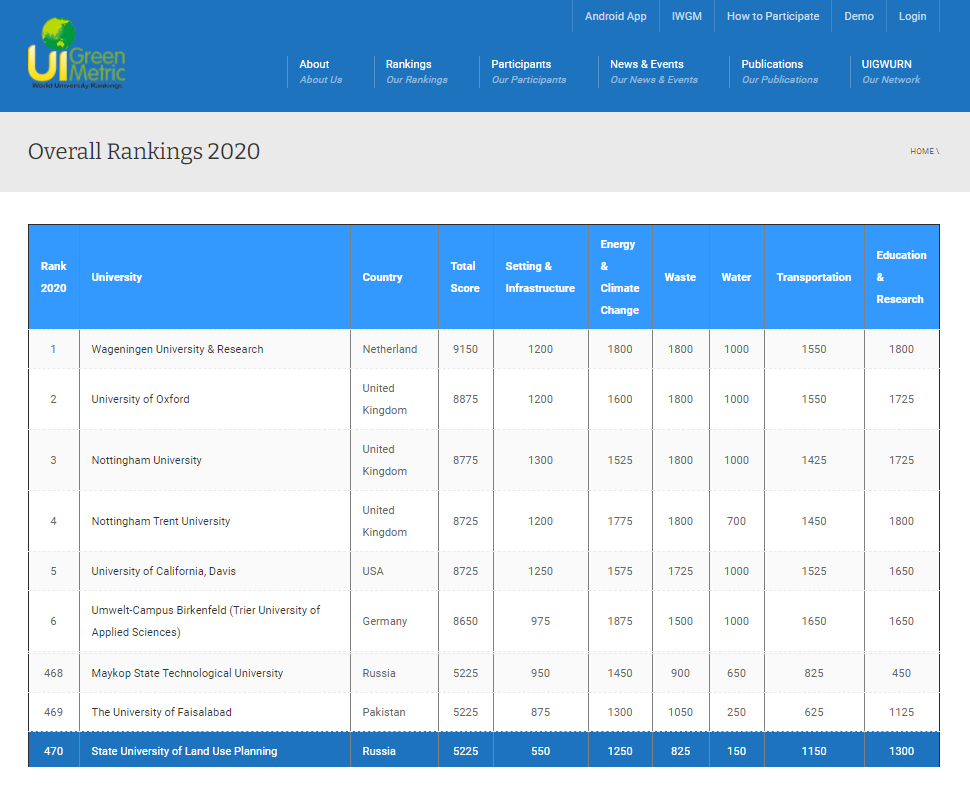The height and width of the screenshot is (790, 970).
Task: Open How to Participate page
Action: (773, 16)
